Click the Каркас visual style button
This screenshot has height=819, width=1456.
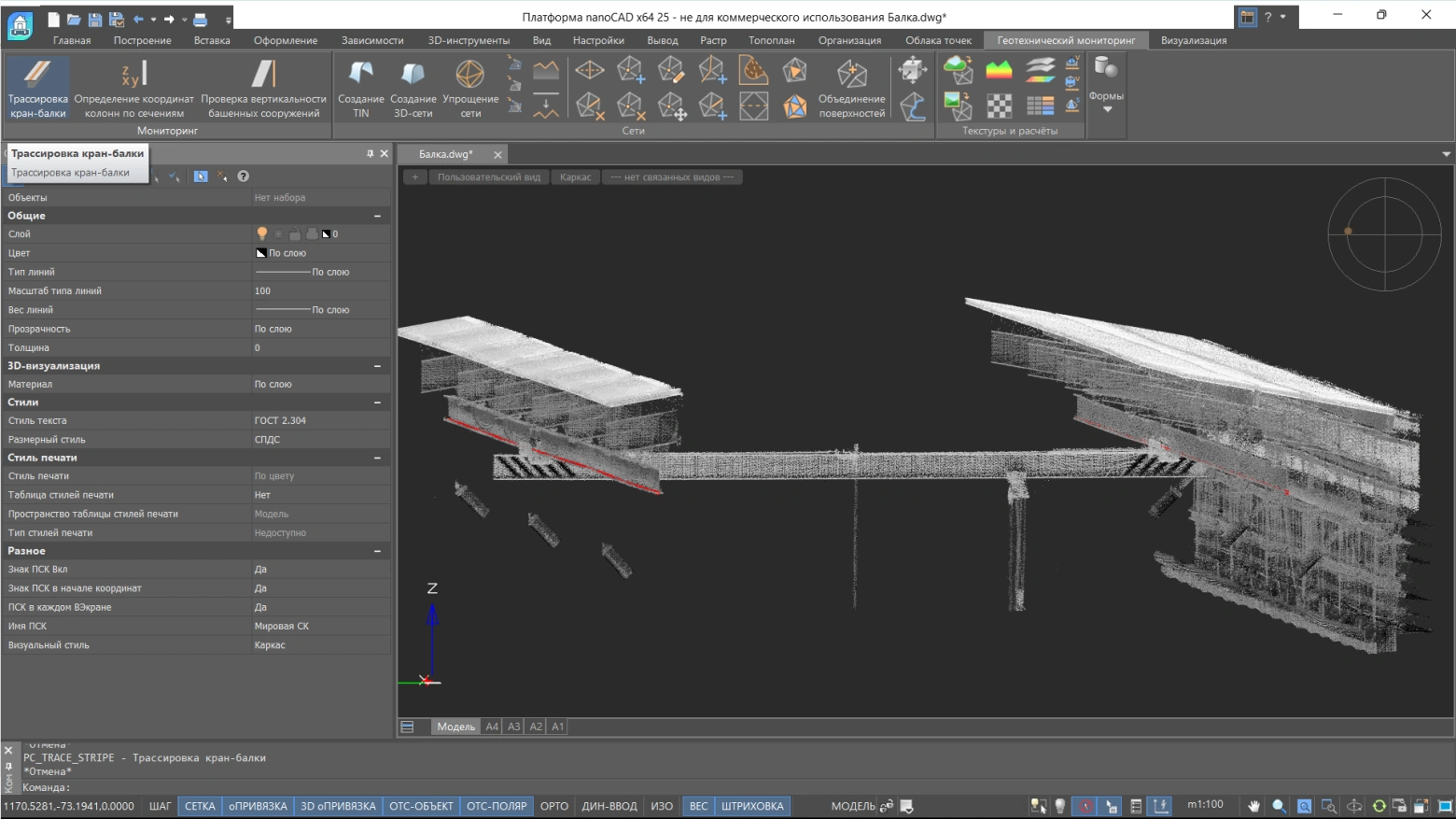pyautogui.click(x=575, y=177)
